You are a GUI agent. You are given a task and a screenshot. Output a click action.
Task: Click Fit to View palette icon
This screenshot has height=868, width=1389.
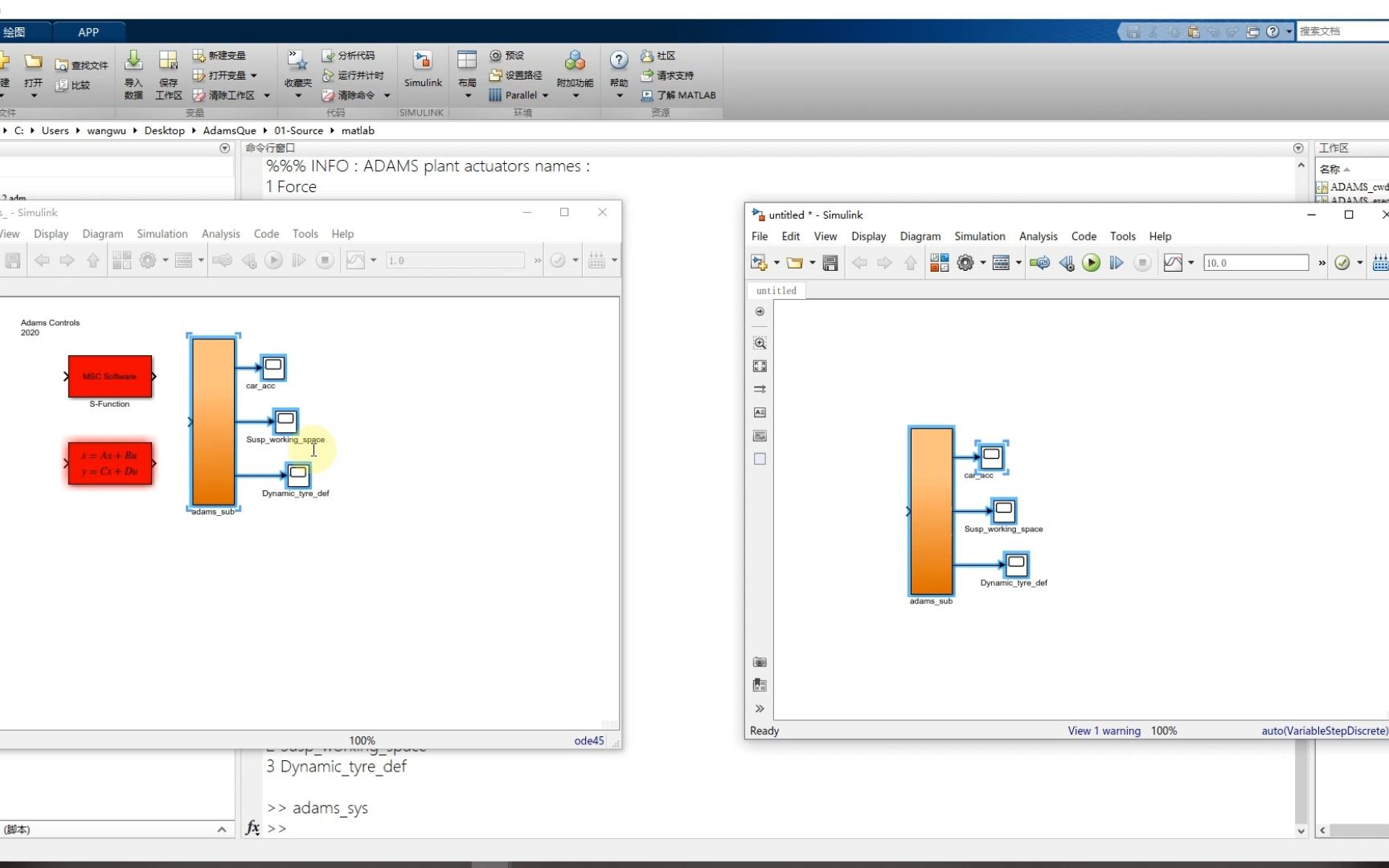click(760, 366)
